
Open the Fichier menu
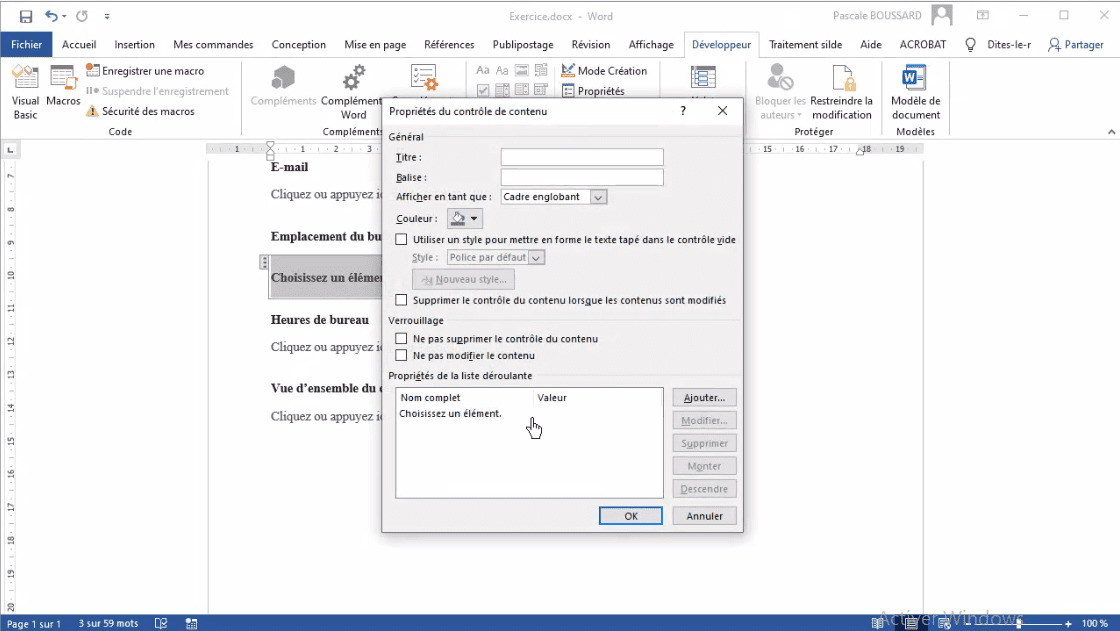[26, 44]
